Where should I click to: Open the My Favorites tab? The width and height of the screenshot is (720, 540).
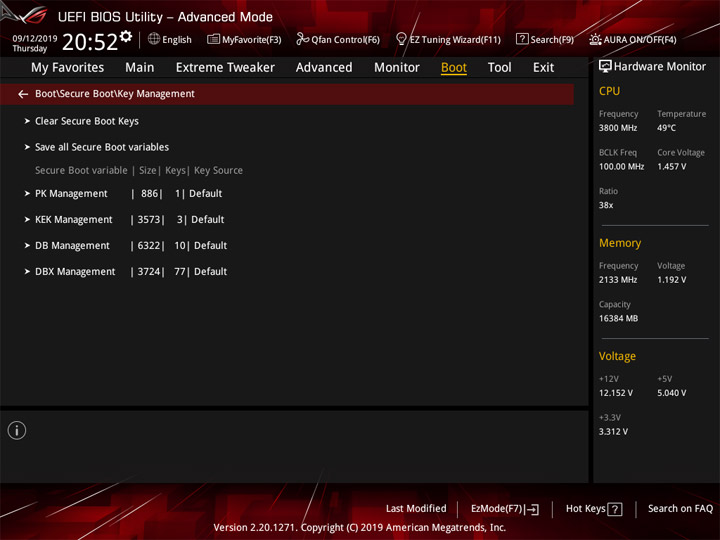coord(68,68)
